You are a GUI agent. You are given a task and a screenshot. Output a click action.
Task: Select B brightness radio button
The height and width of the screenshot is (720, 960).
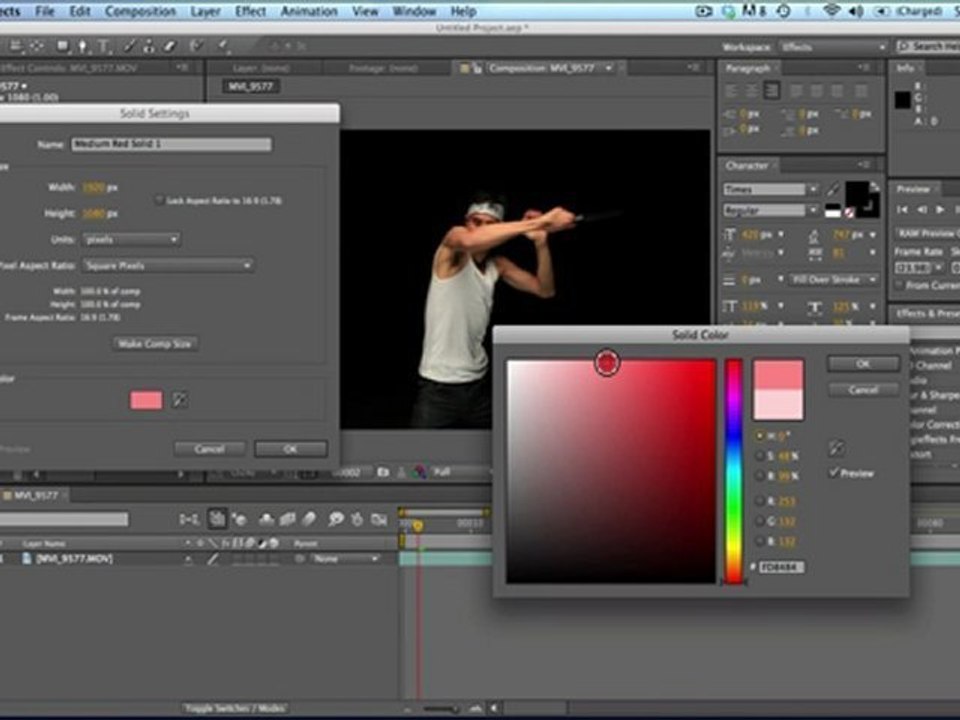pos(760,476)
